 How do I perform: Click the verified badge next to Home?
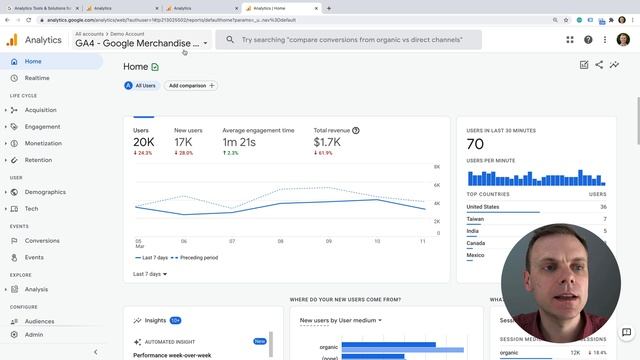point(155,67)
